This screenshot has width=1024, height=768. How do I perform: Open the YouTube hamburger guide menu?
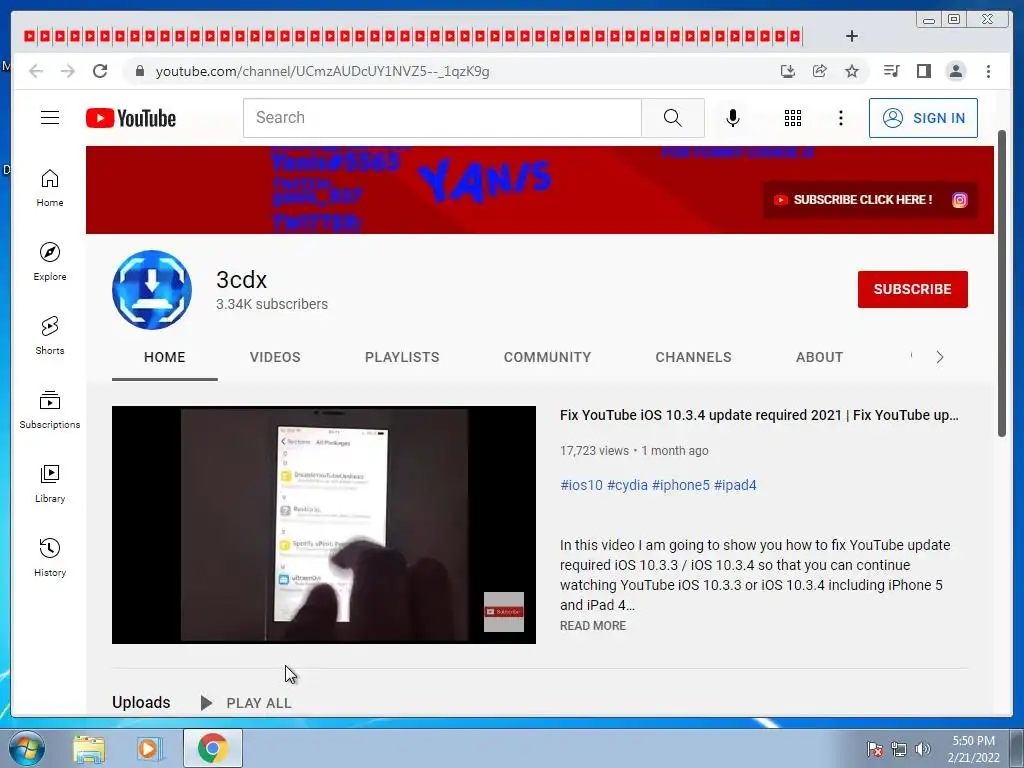point(50,118)
